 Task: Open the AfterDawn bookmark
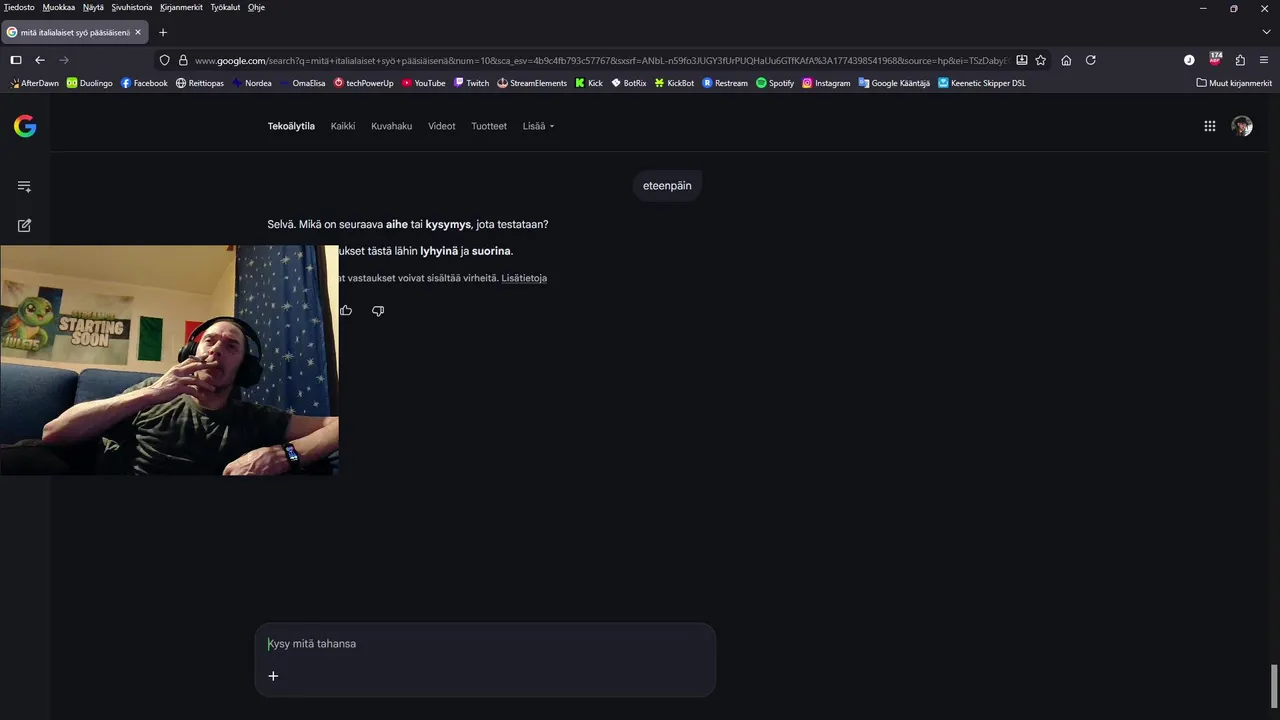pos(34,83)
